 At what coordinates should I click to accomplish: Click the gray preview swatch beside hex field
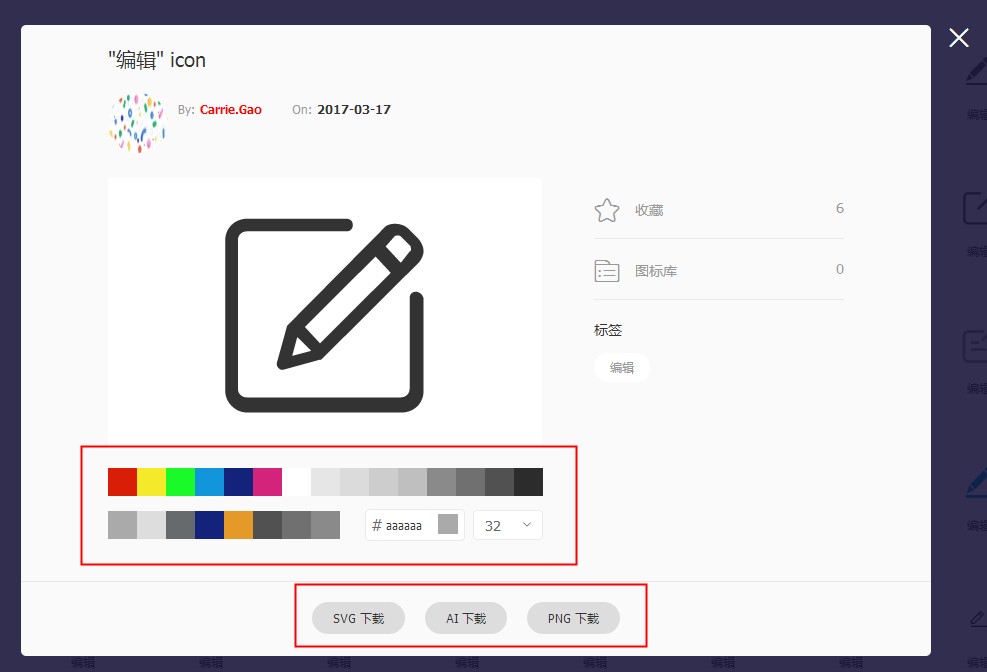[x=448, y=524]
